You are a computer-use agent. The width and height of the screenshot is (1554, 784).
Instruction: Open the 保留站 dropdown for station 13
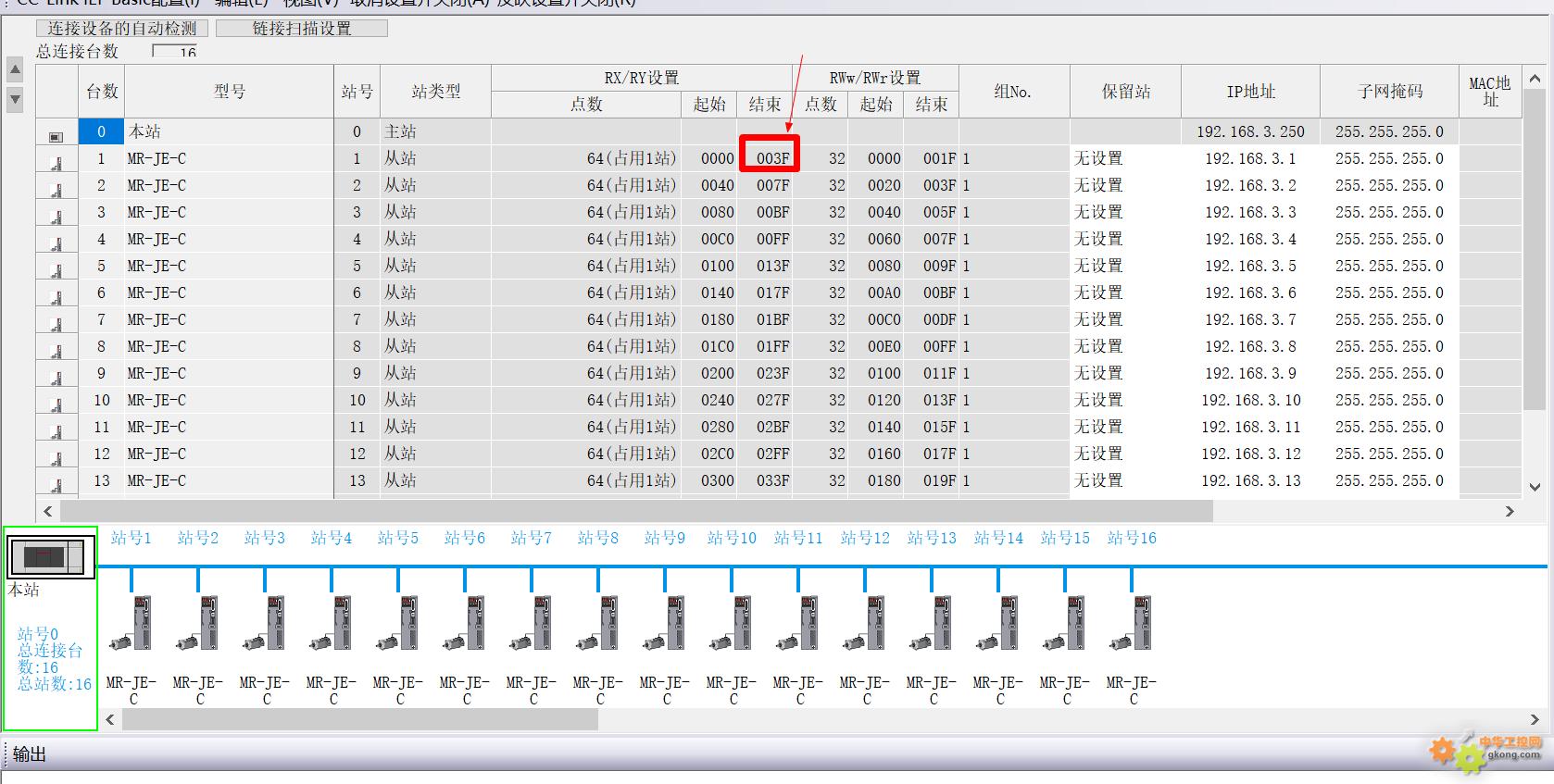(1125, 480)
